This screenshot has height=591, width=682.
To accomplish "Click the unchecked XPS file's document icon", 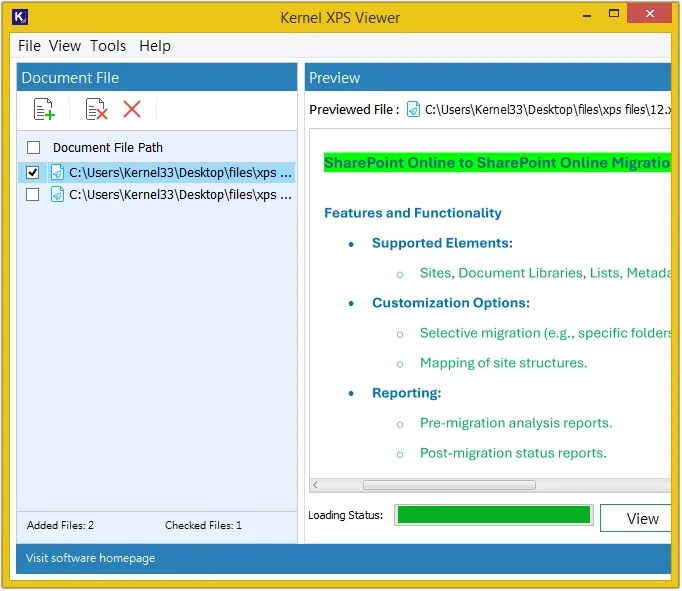I will click(x=57, y=194).
